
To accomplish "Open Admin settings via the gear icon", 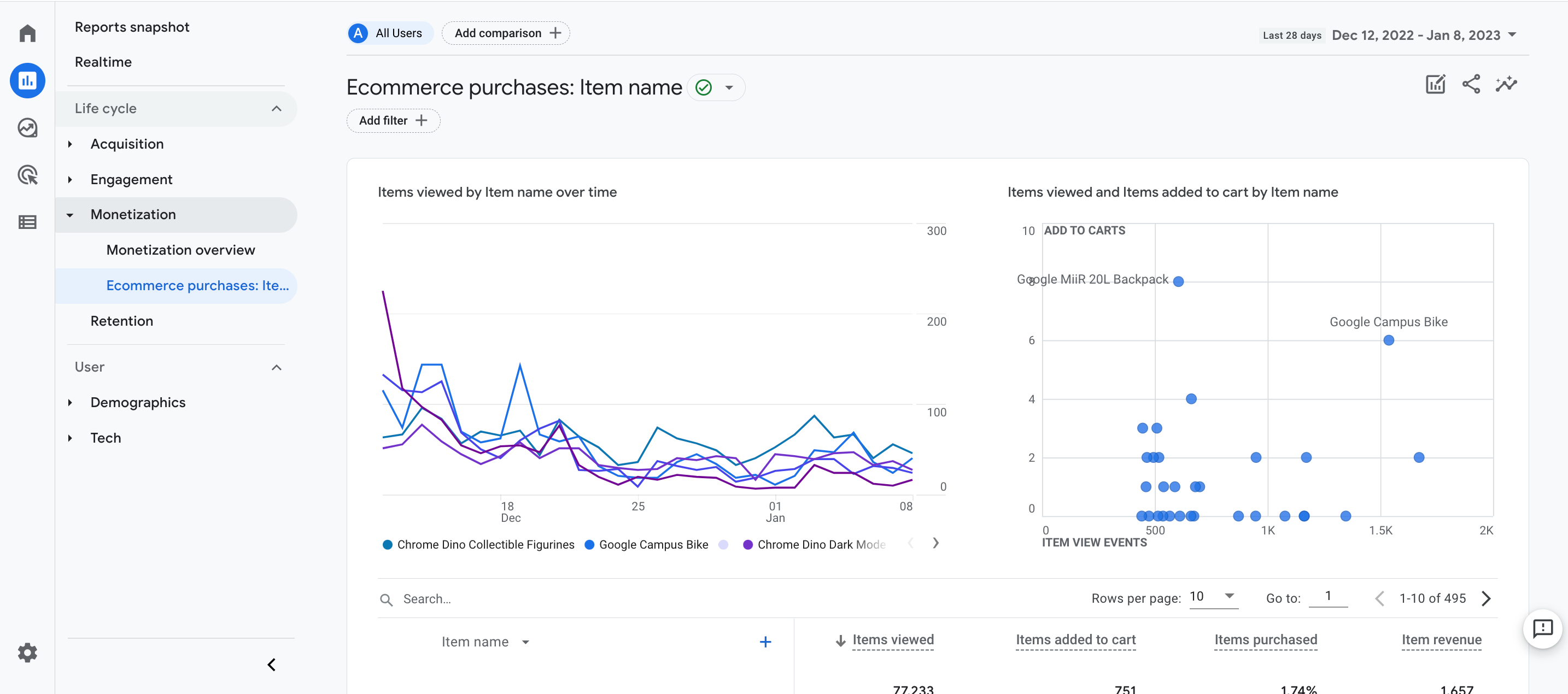I will [27, 652].
